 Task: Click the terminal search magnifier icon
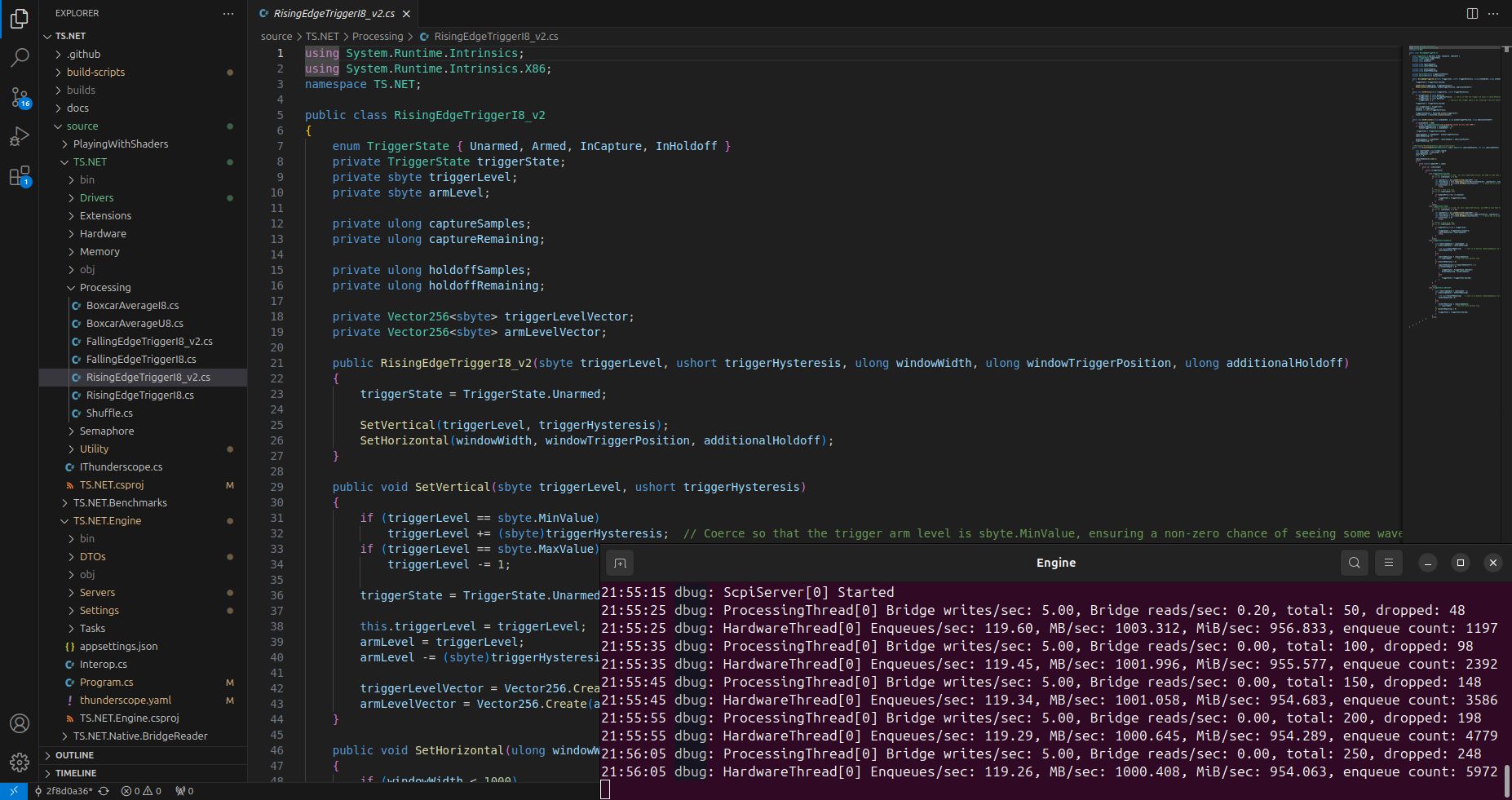pos(1354,563)
